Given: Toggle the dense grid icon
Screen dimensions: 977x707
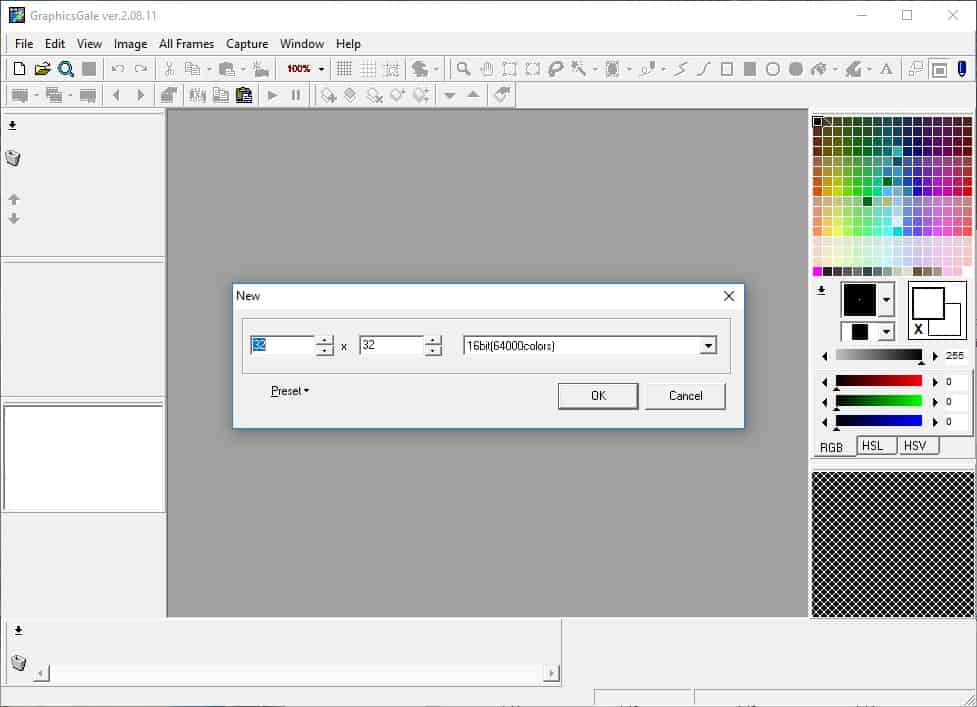Looking at the screenshot, I should 344,69.
